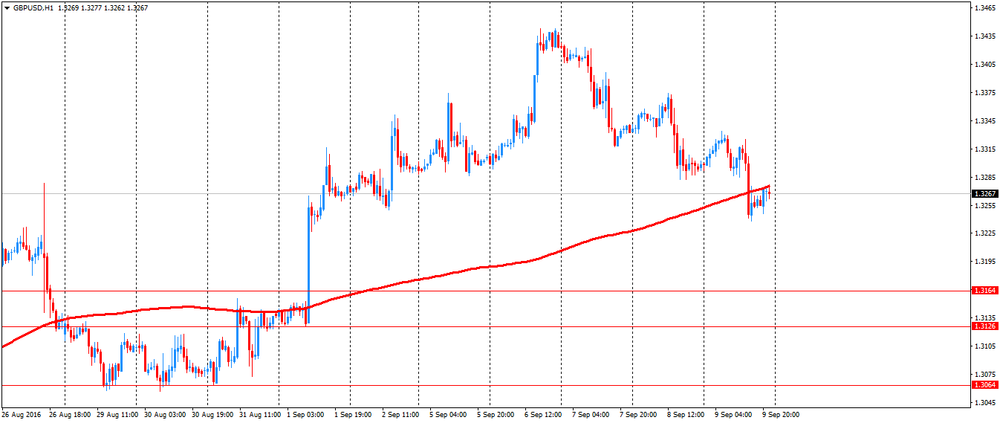Click the 1 Sep 03:00 time label

click(306, 414)
